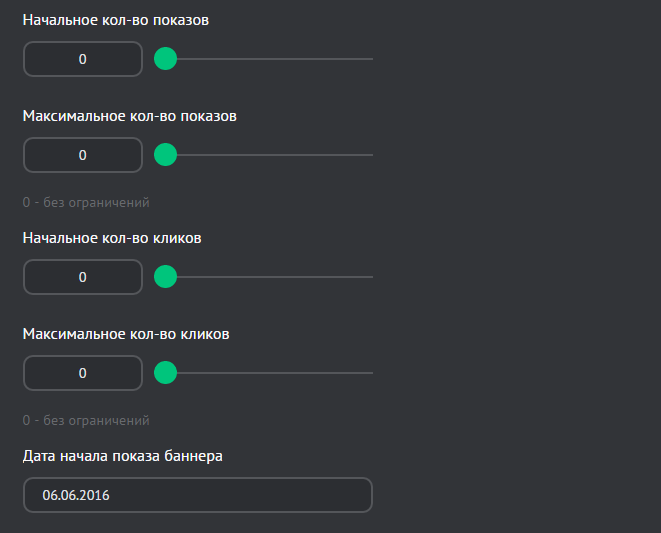The width and height of the screenshot is (661, 533).
Task: Click the Максимальное кол-во показов slider knob
Action: 166,155
